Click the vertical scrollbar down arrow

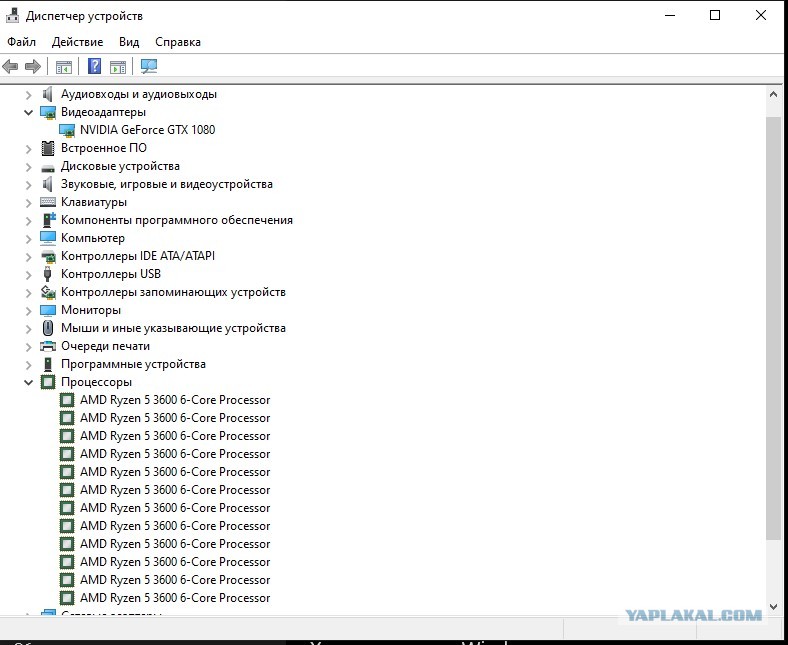pos(773,607)
